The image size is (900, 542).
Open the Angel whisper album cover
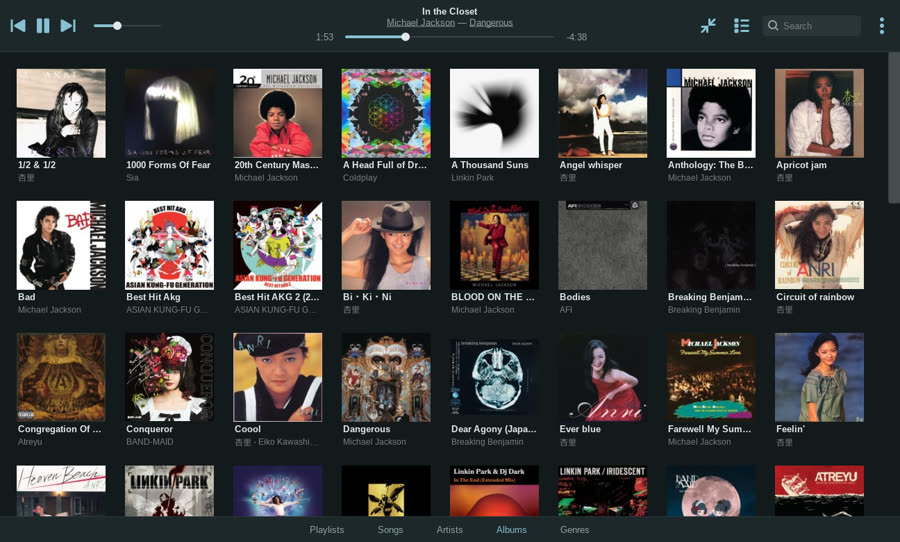point(603,113)
